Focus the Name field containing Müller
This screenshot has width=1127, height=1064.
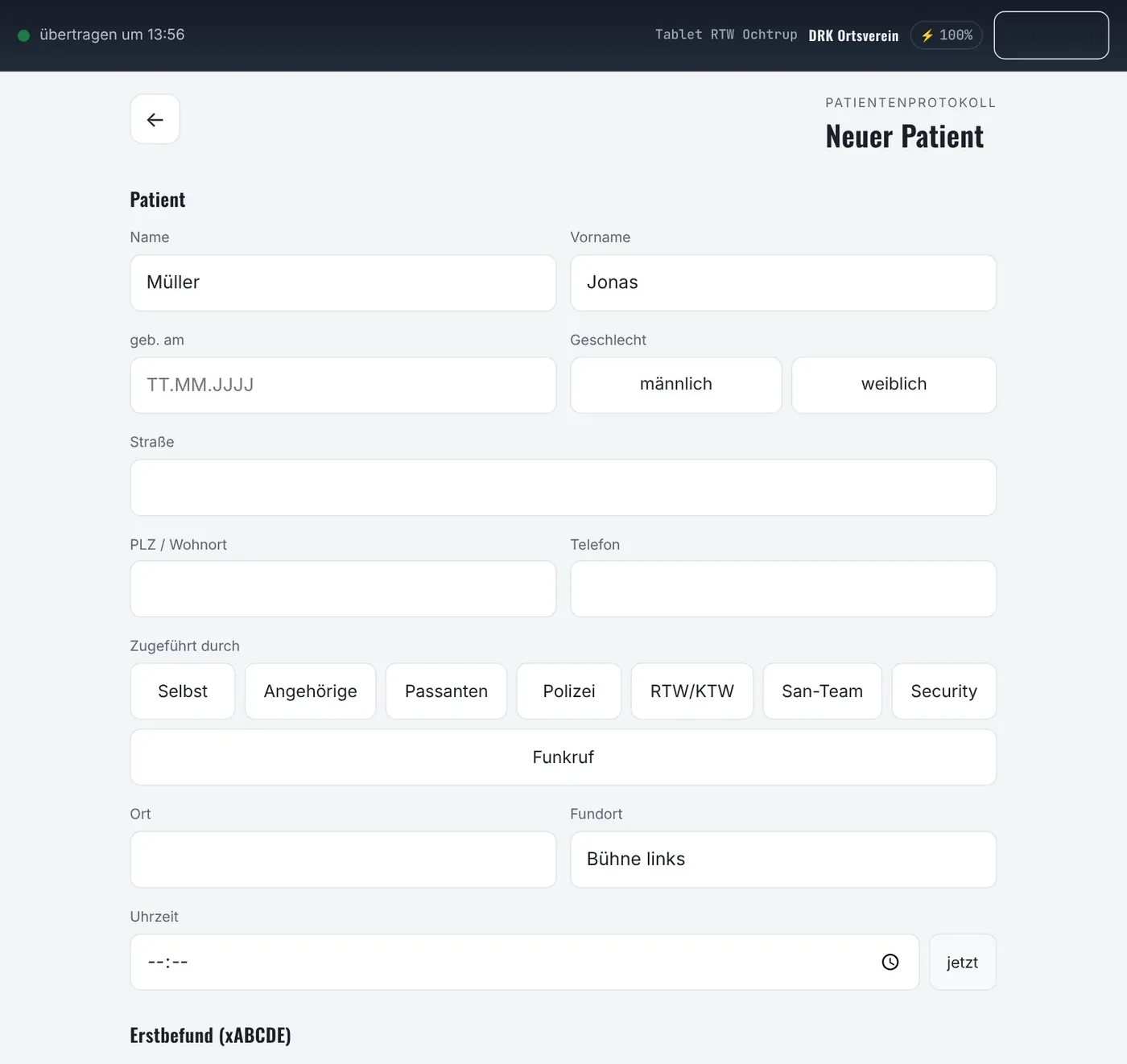343,282
